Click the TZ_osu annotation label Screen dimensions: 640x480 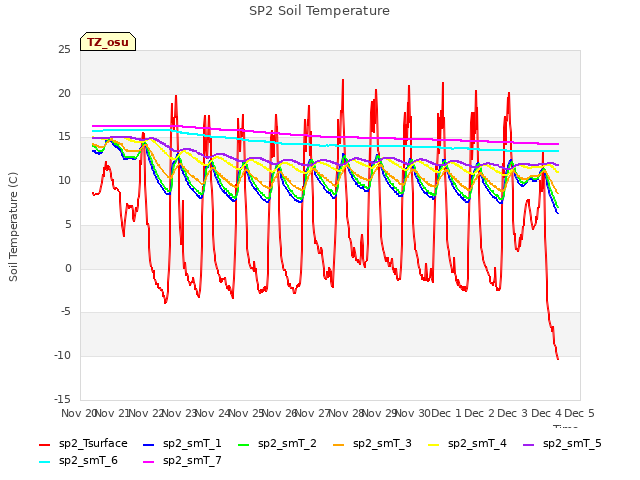coord(108,42)
